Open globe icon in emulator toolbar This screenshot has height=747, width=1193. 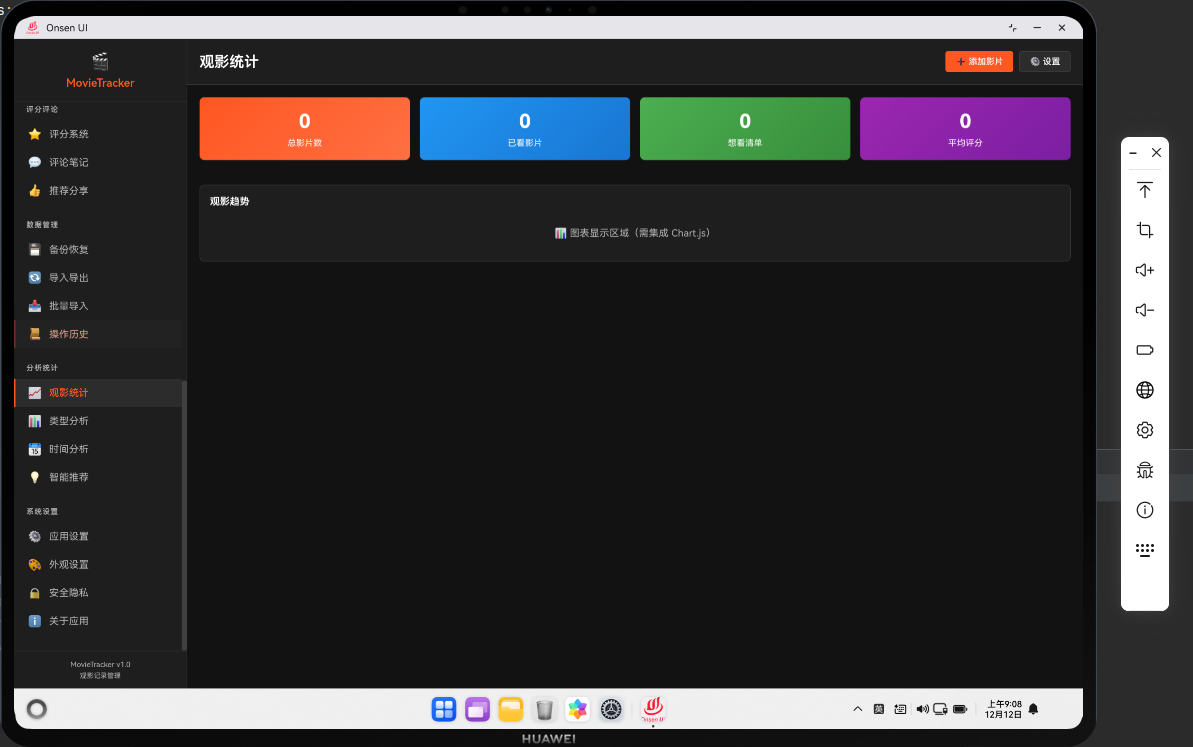click(1144, 390)
